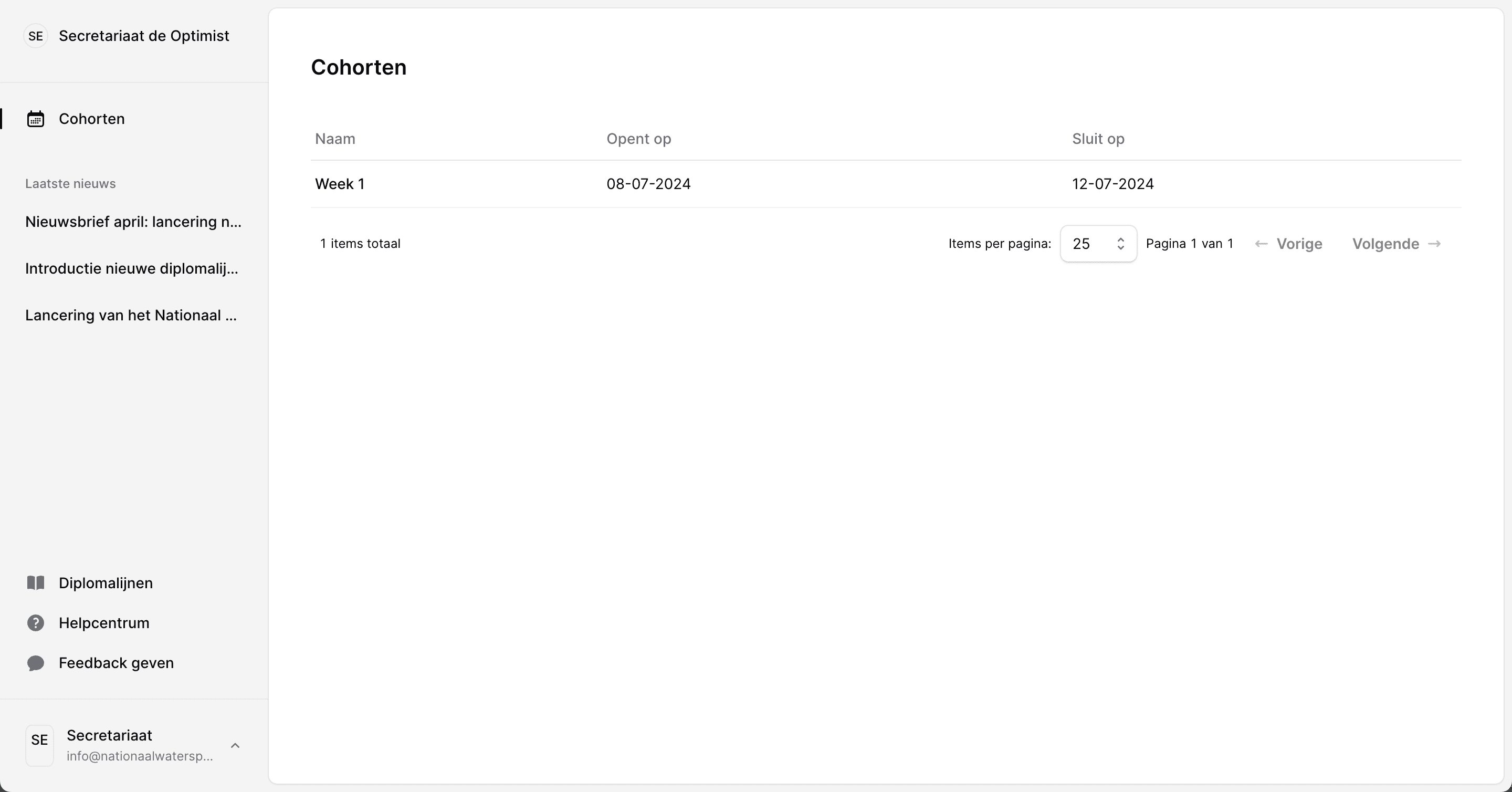Screen dimensions: 1512x792
Task: Click the up-down arrows in the page size selector
Action: (1120, 244)
